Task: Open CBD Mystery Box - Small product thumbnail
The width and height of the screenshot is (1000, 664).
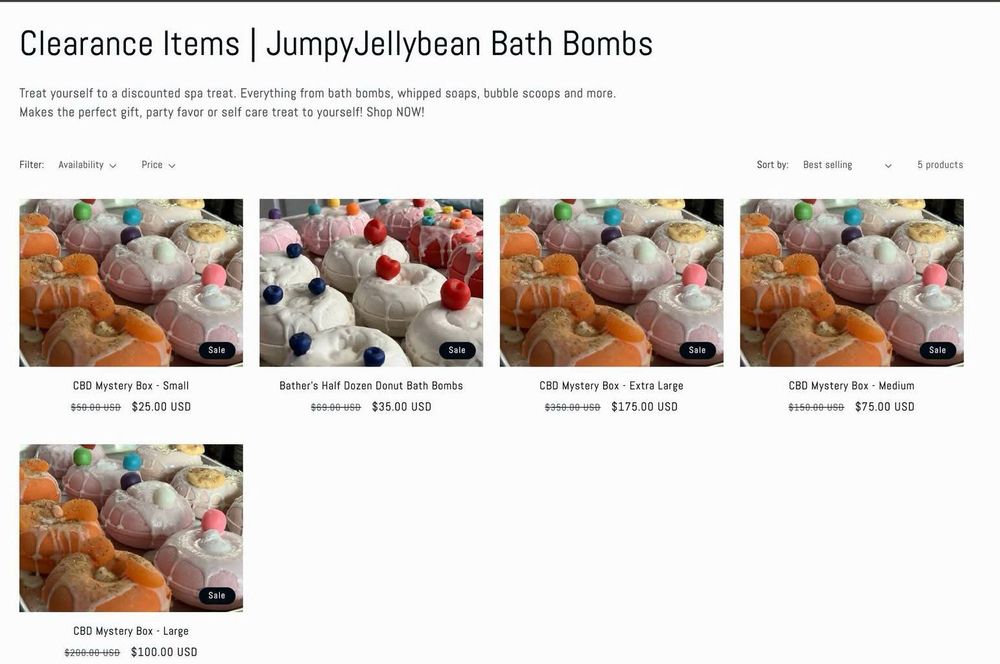Action: [x=131, y=283]
